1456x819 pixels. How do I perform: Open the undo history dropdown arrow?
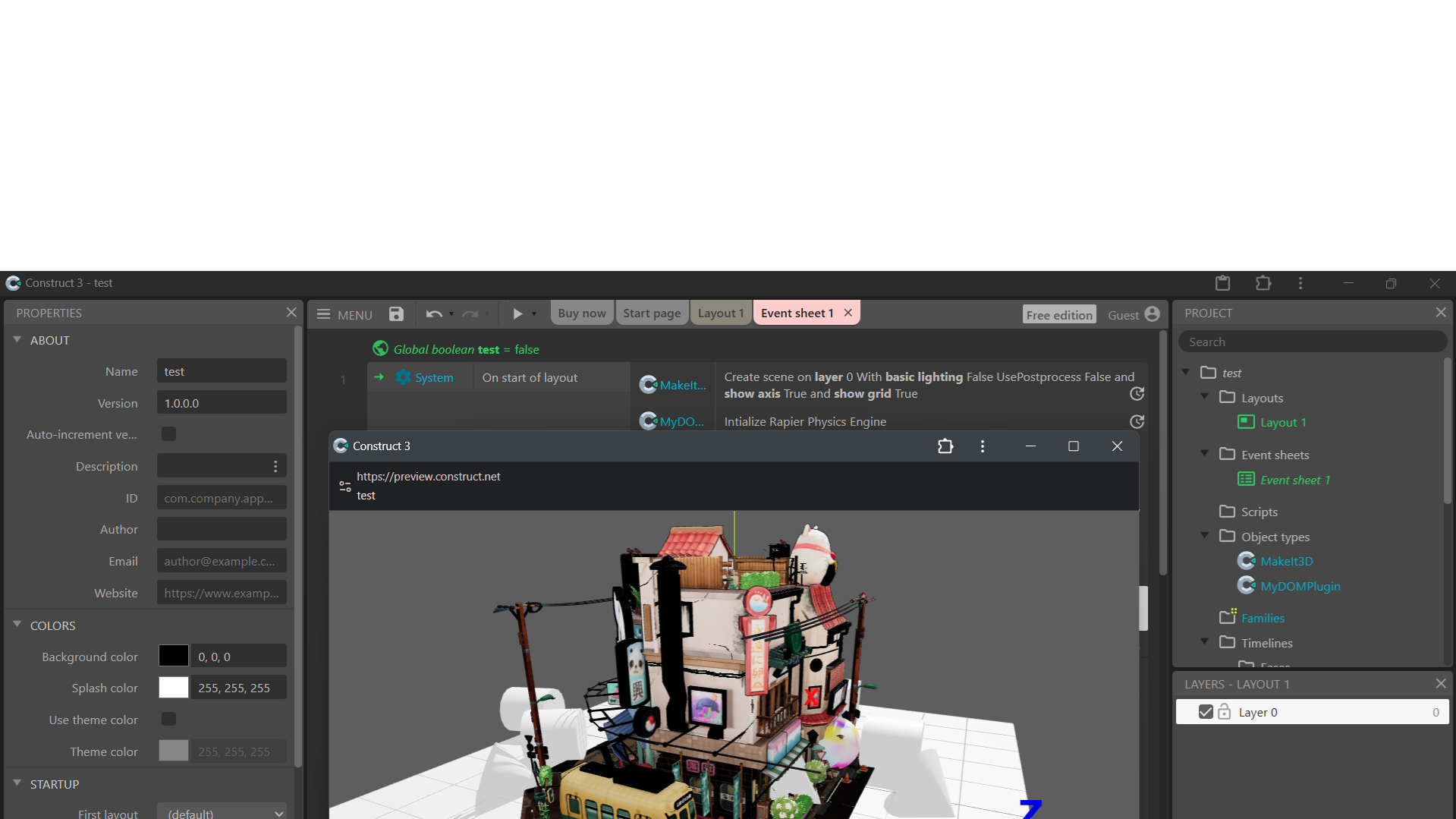451,314
